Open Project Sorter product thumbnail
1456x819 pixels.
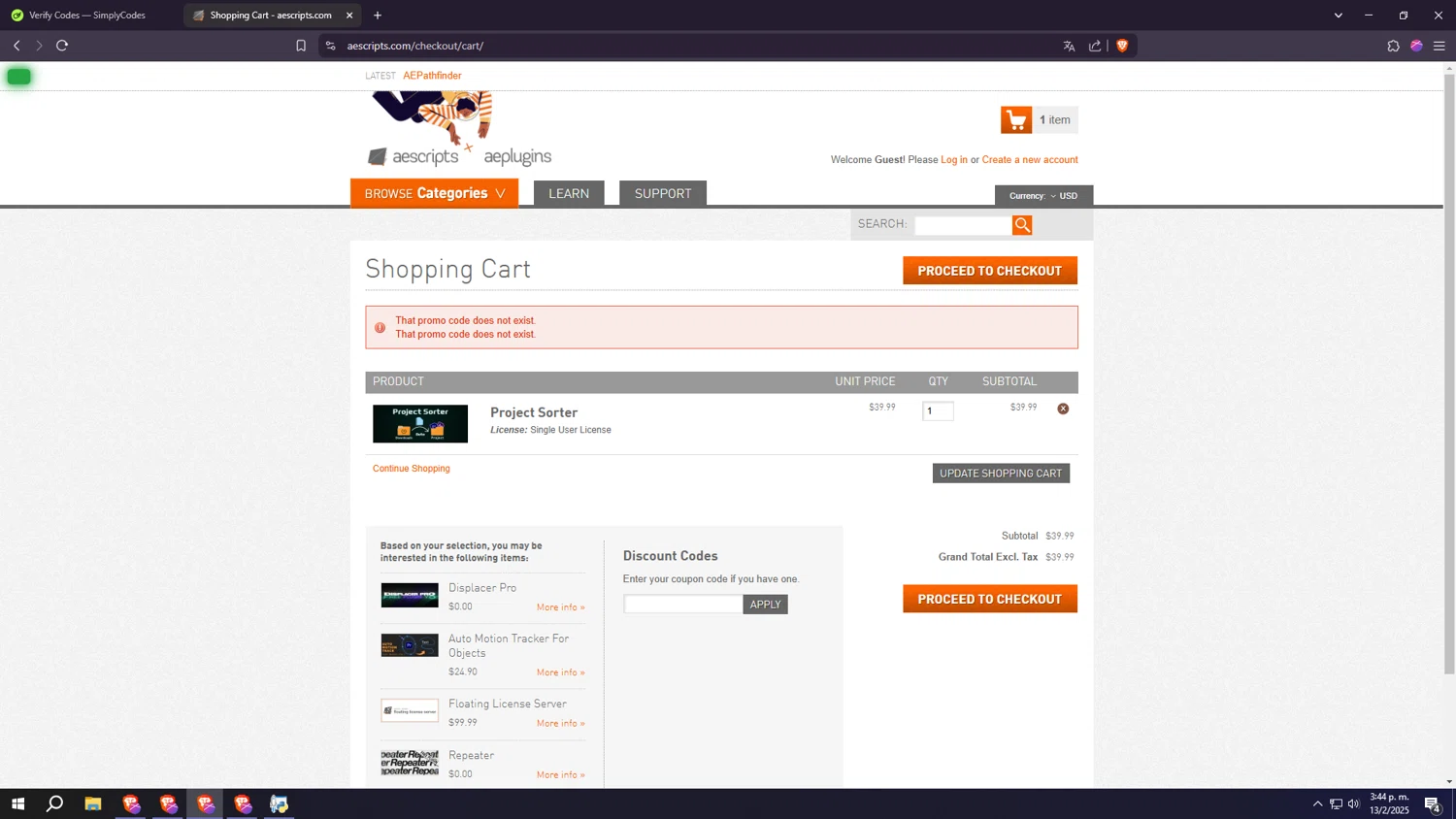pyautogui.click(x=420, y=424)
